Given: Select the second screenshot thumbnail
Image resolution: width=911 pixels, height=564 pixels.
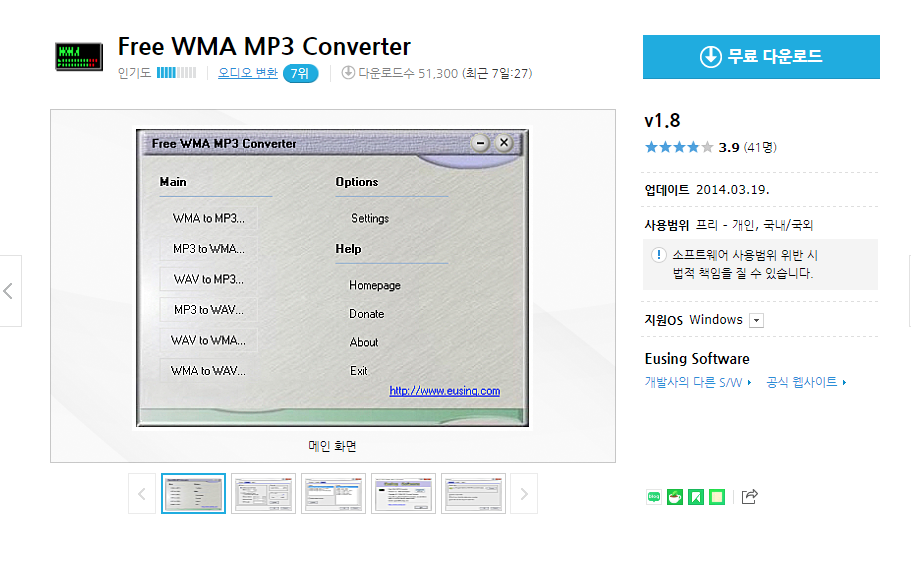Looking at the screenshot, I should pyautogui.click(x=263, y=494).
